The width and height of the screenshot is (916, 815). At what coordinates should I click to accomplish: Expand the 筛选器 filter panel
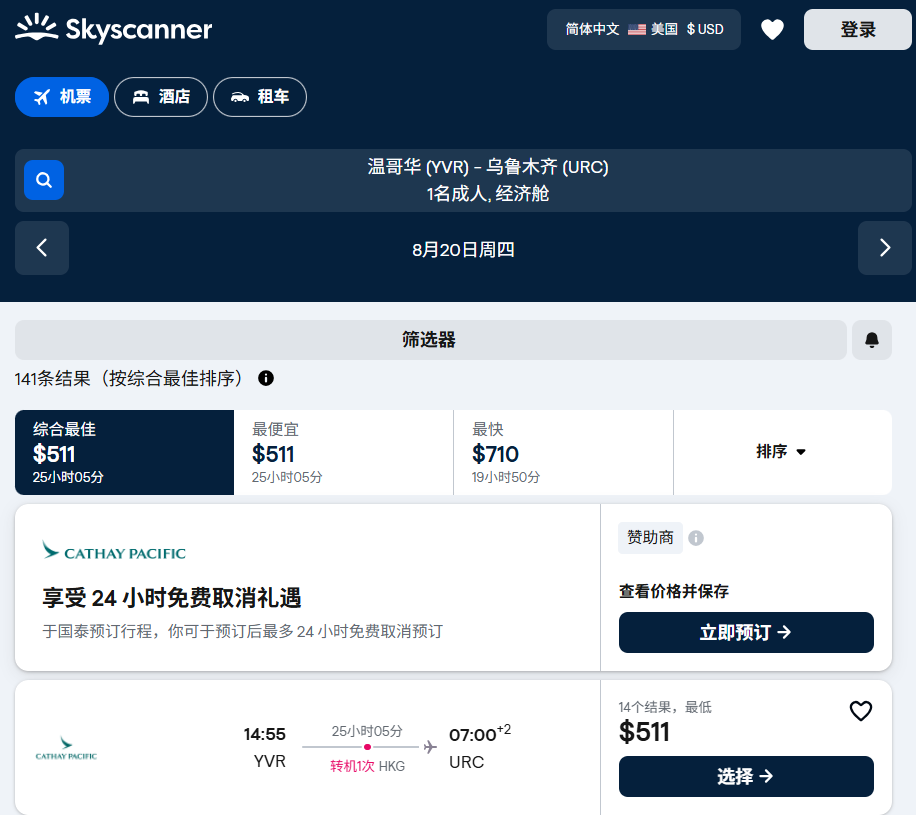click(x=430, y=340)
